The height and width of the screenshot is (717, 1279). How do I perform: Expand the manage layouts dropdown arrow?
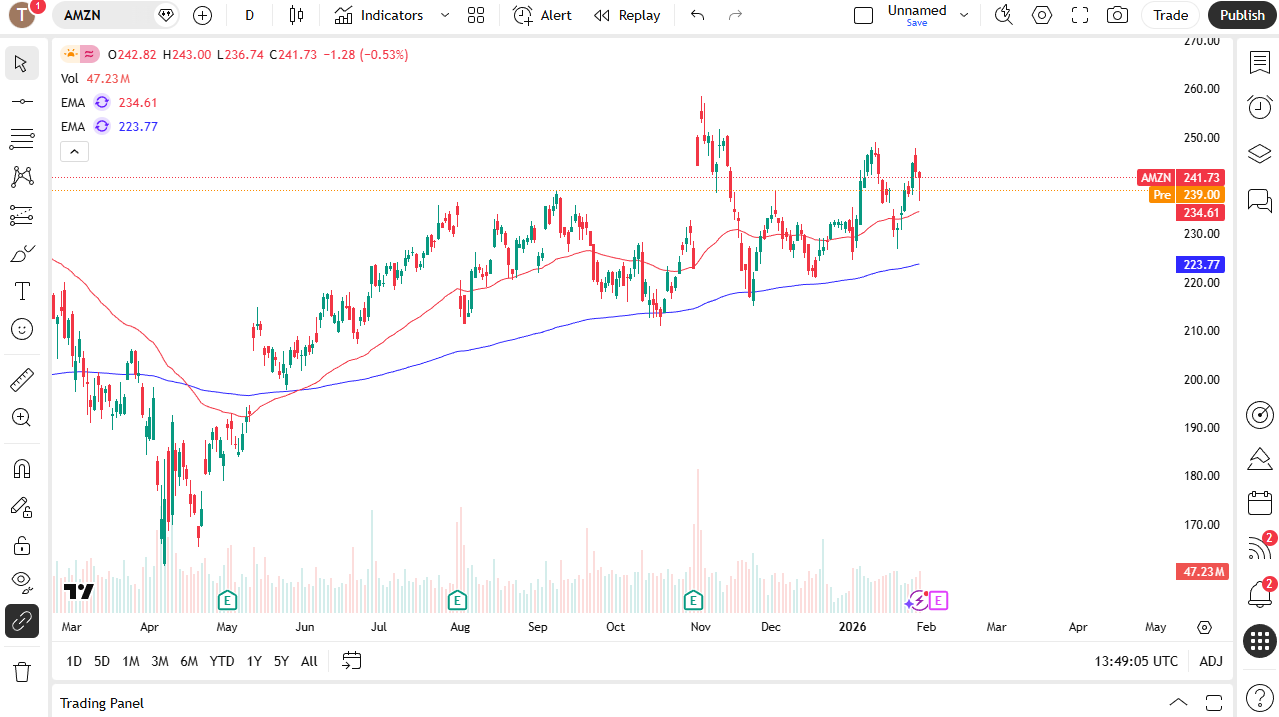(x=964, y=15)
